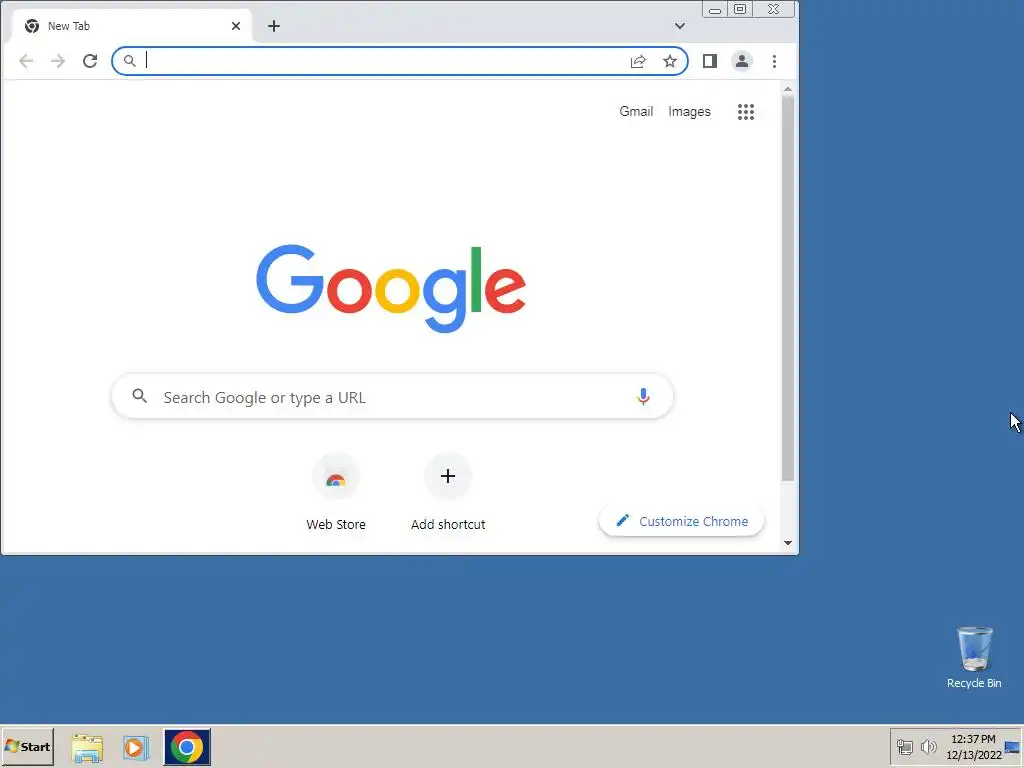Open the volume speaker tray icon
The height and width of the screenshot is (768, 1024).
[x=928, y=746]
